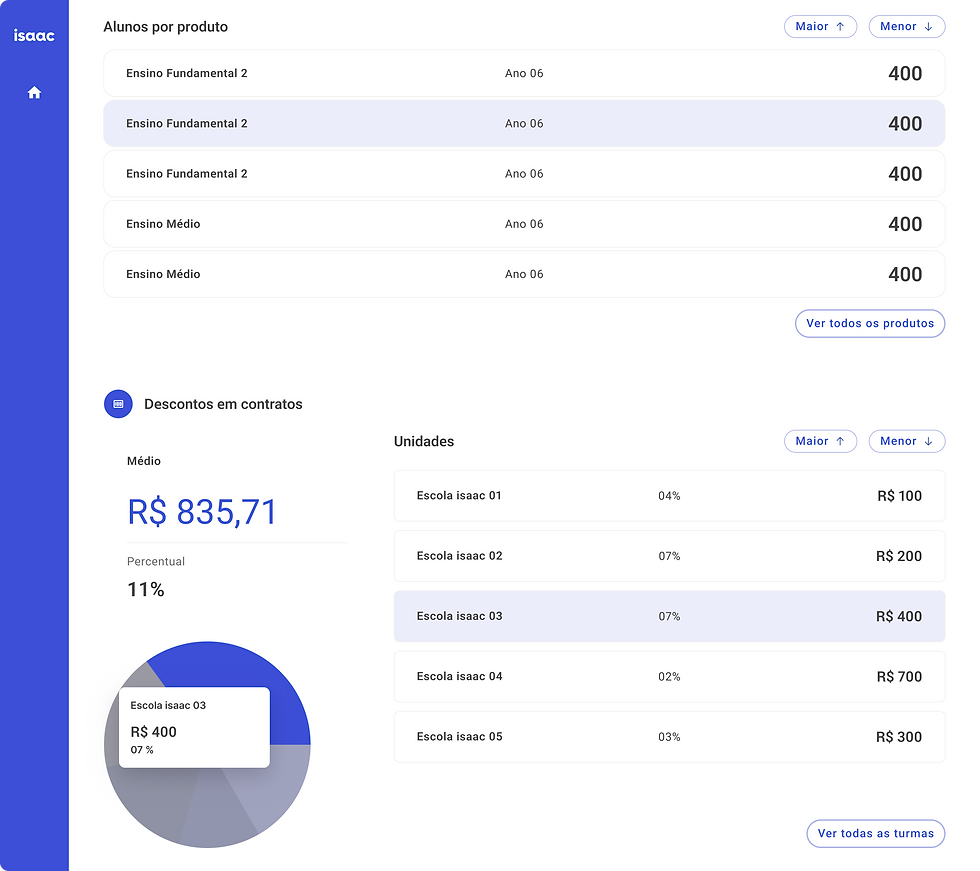The image size is (980, 871).
Task: Sort Unidades by Maior
Action: [820, 441]
